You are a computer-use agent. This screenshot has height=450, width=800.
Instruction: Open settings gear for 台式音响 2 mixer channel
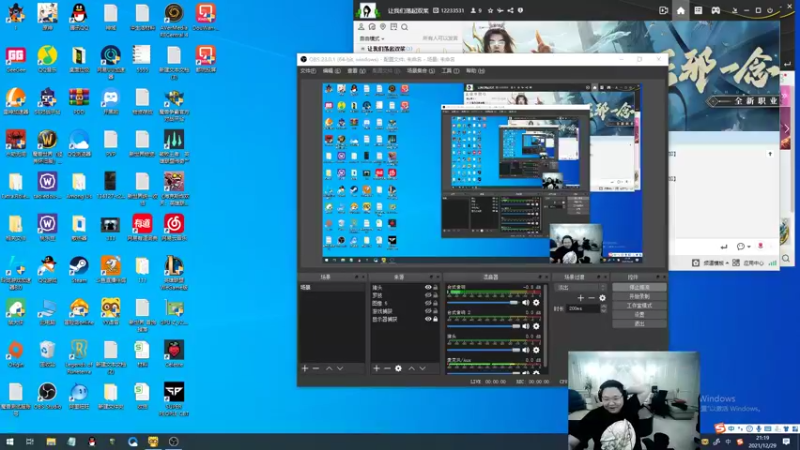coord(536,326)
